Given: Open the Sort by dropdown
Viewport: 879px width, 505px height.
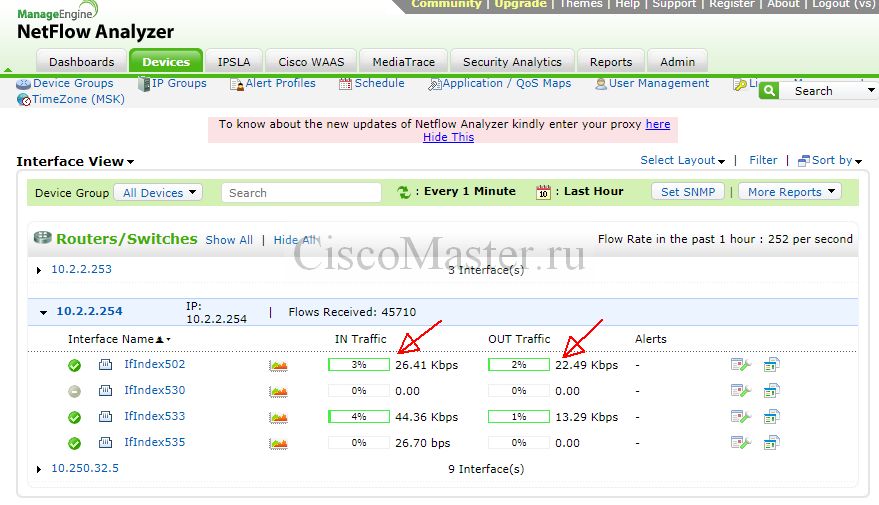Looking at the screenshot, I should pos(830,160).
